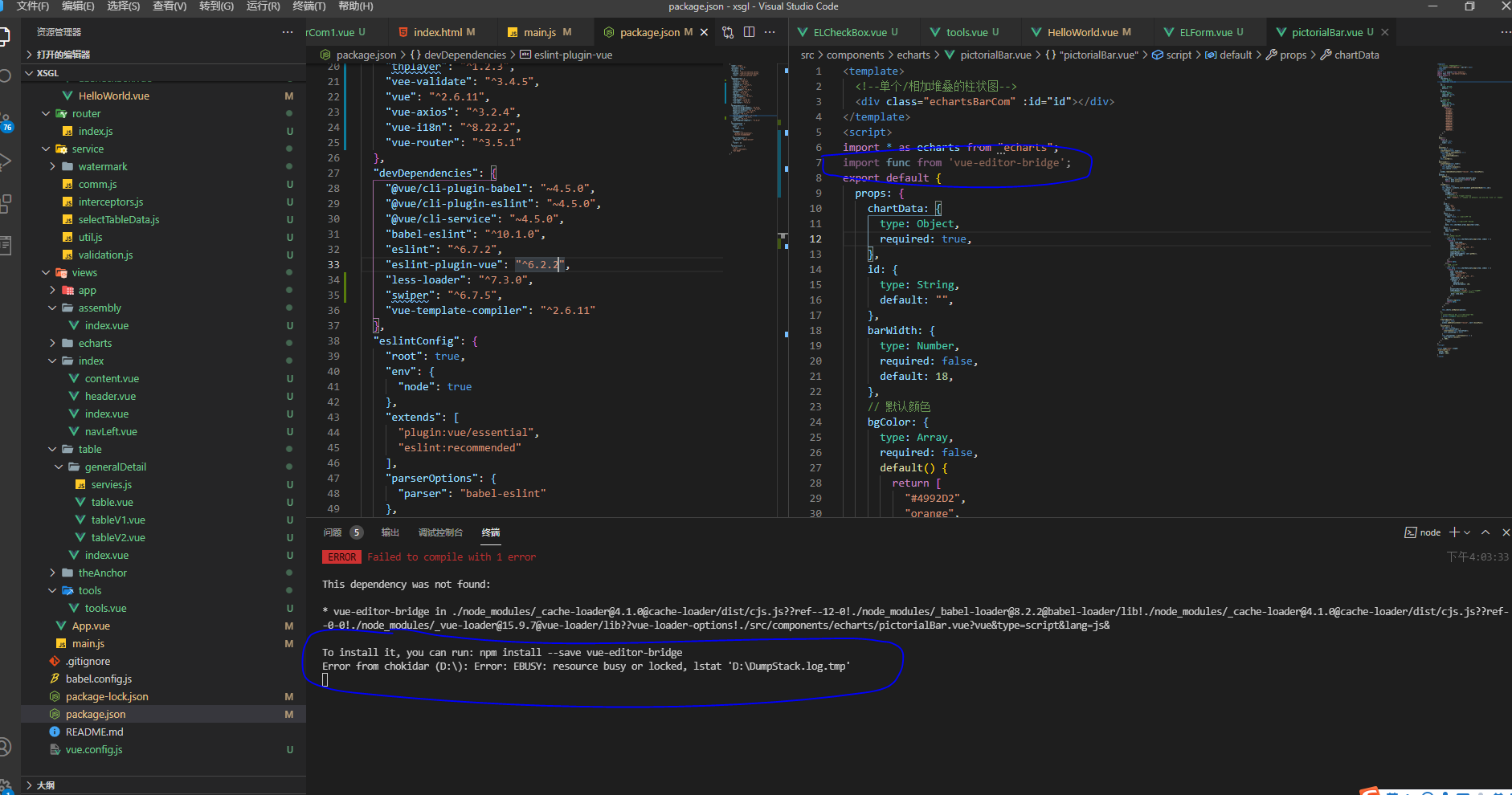Close the package.json editor tab

point(705,32)
